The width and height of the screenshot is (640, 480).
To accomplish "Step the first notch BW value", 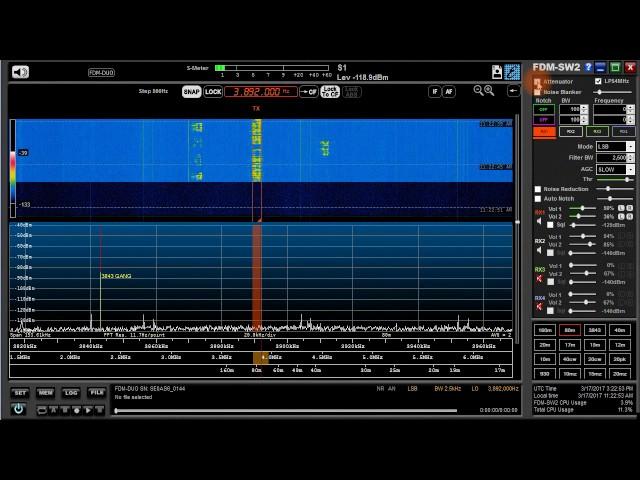I will coord(584,109).
